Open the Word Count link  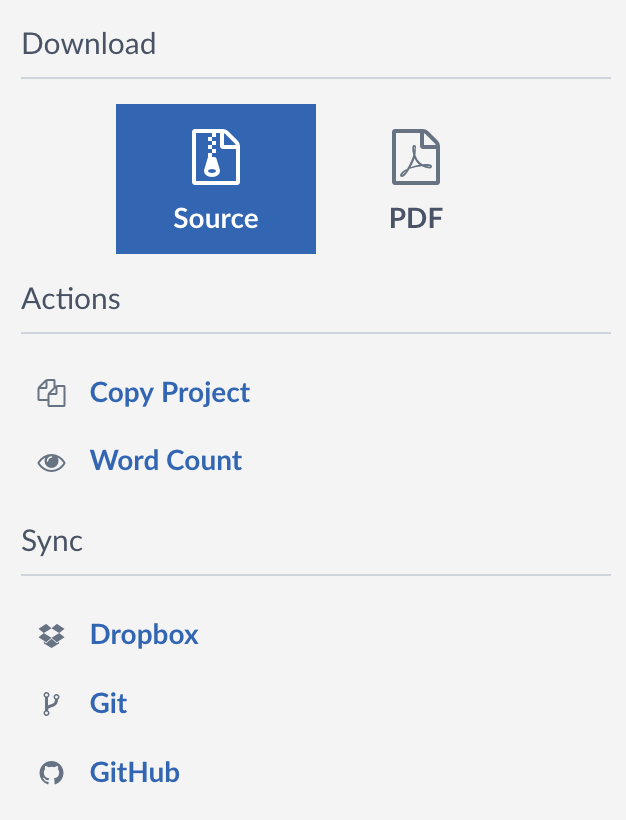pyautogui.click(x=166, y=460)
